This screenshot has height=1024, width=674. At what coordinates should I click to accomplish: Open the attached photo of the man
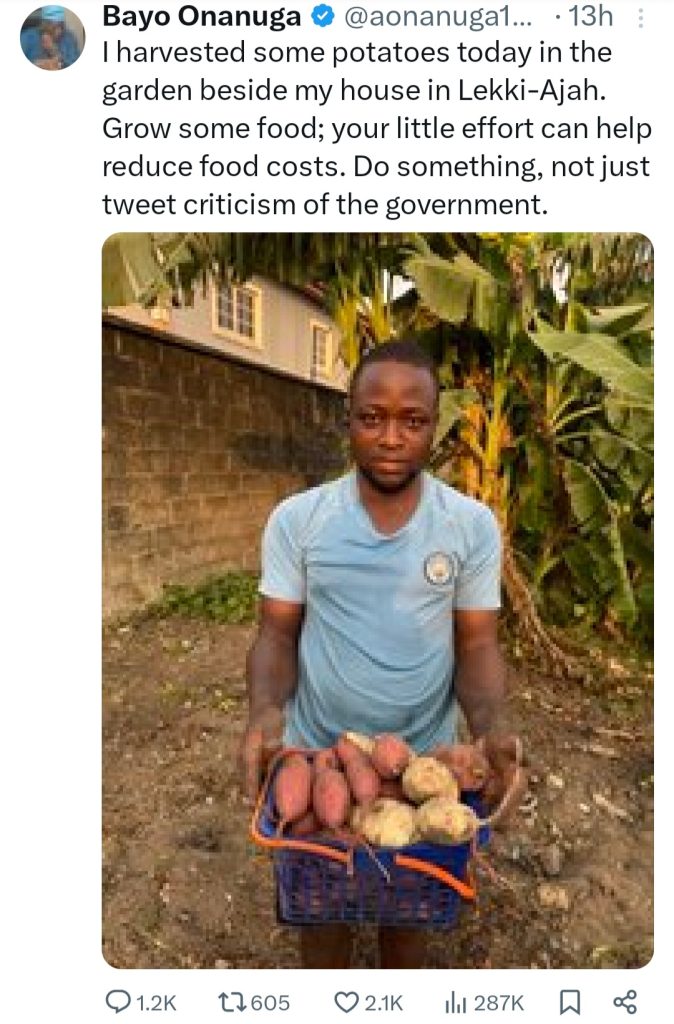click(377, 600)
